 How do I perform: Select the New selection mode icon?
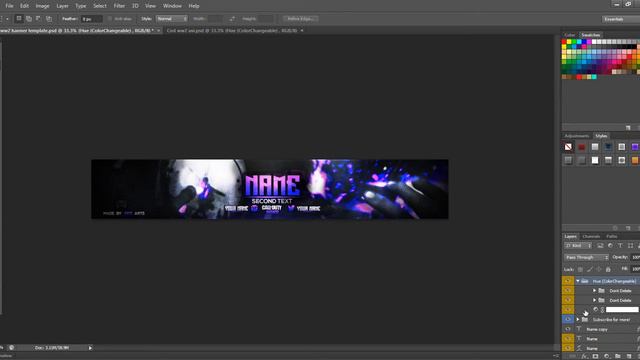[x=19, y=19]
